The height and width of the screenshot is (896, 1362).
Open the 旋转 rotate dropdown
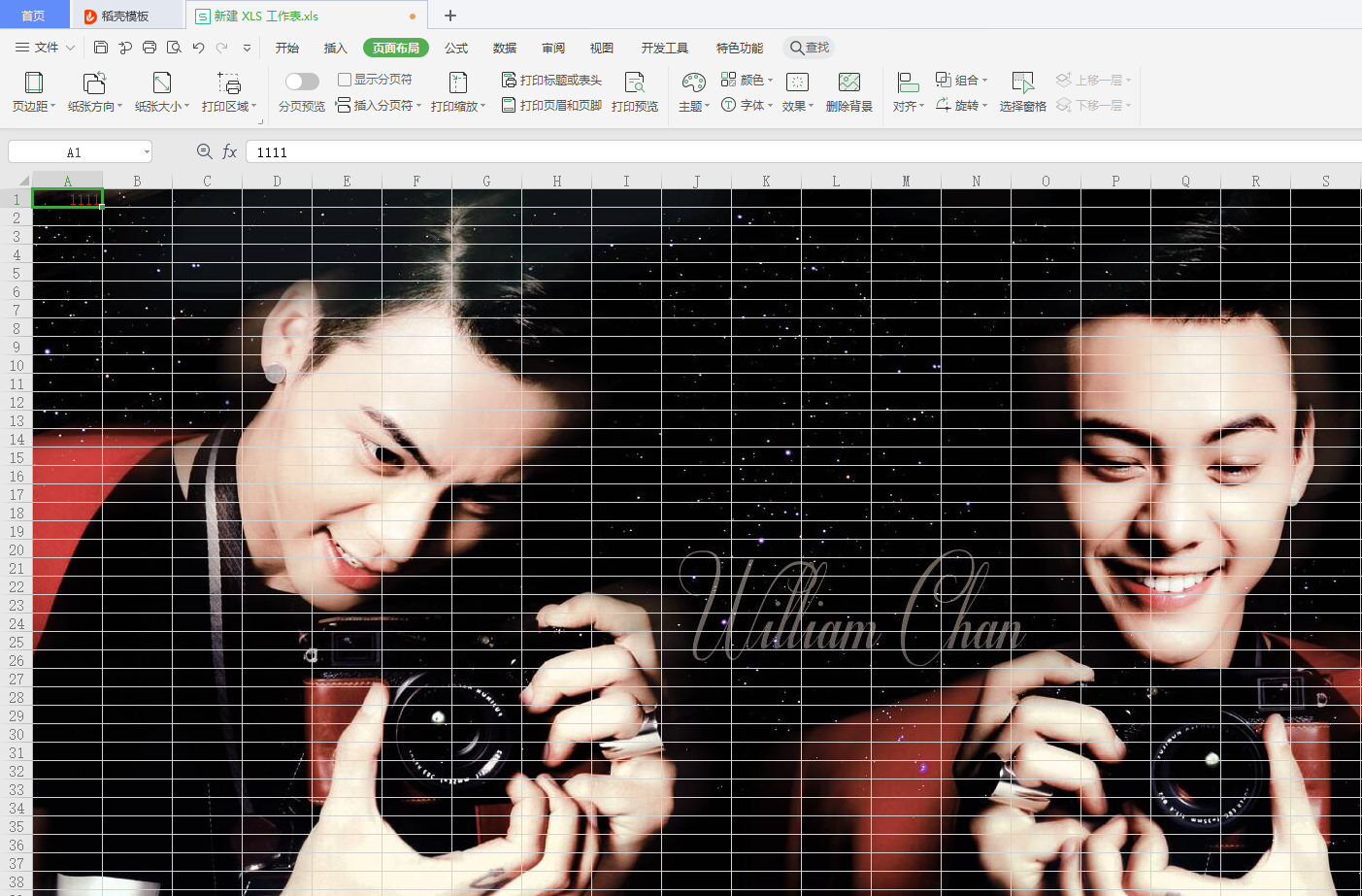tap(961, 105)
